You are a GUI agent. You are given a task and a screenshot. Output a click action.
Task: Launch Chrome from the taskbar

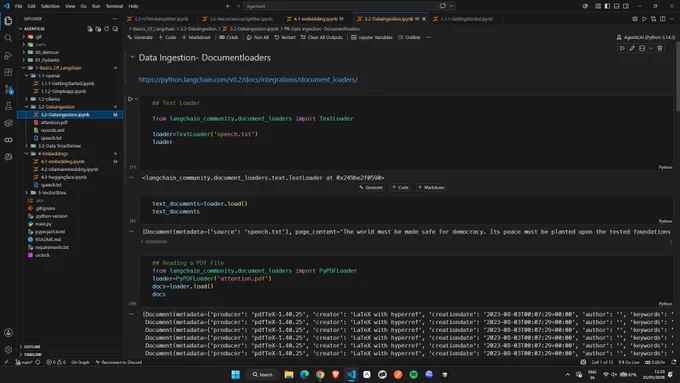320,374
